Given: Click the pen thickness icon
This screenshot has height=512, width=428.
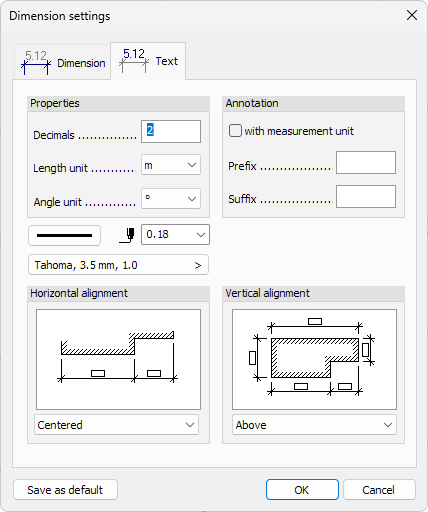Looking at the screenshot, I should coord(127,235).
